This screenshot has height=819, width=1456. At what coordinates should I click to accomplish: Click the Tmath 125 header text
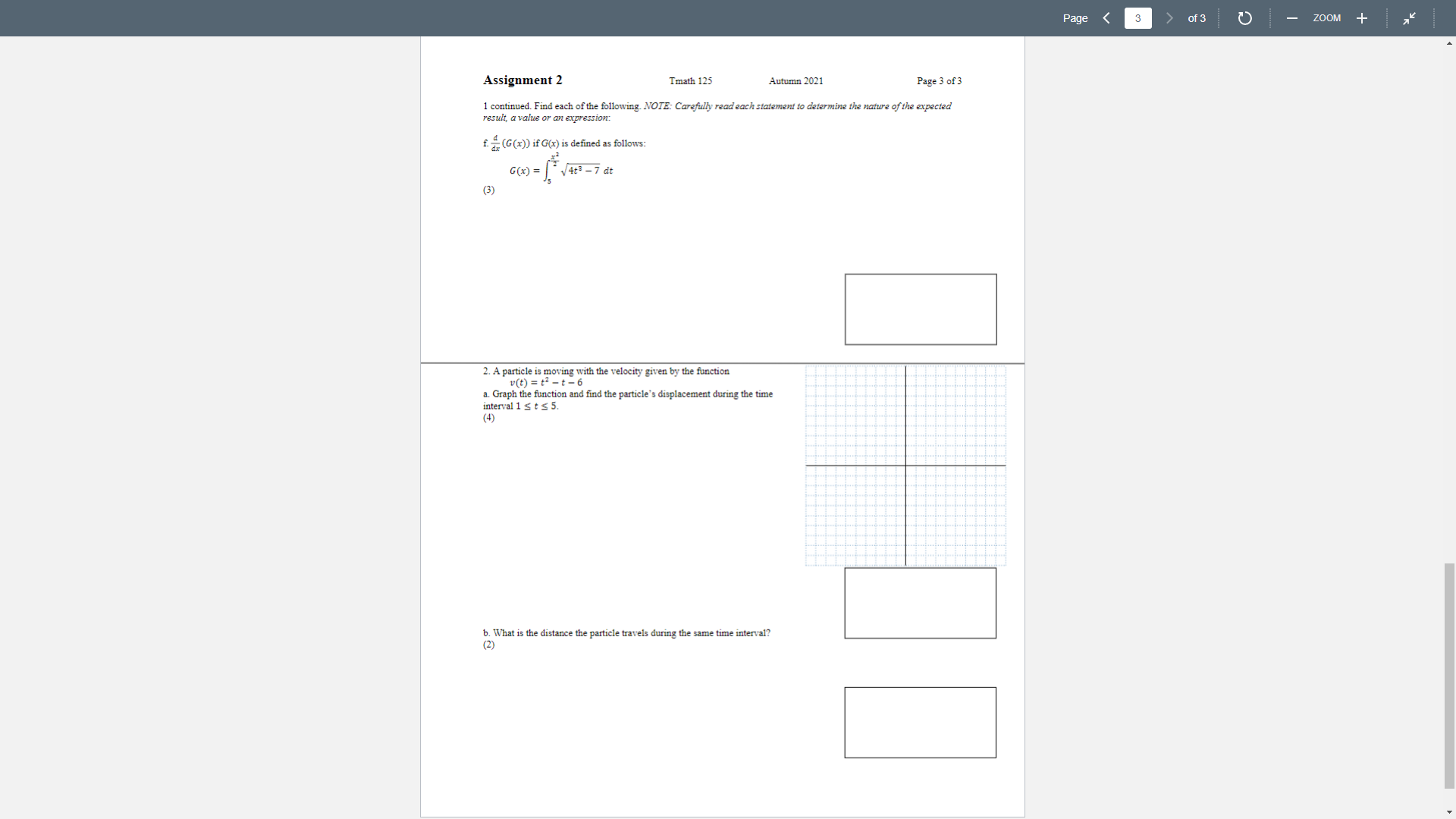pyautogui.click(x=690, y=80)
